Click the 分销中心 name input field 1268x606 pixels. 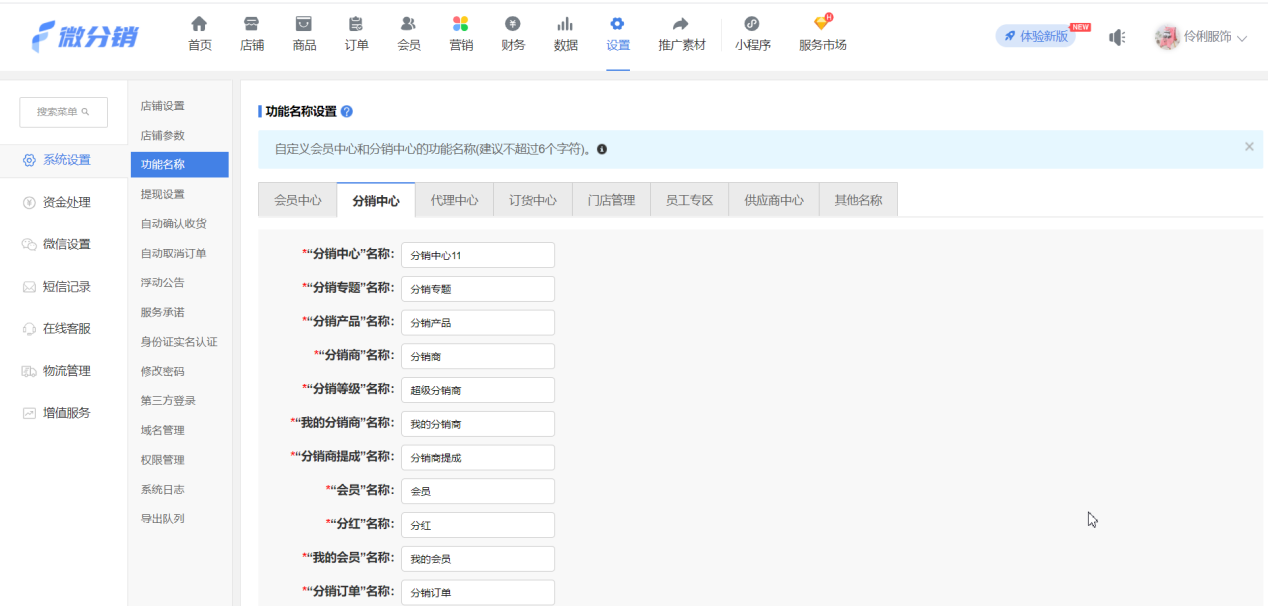pos(477,255)
